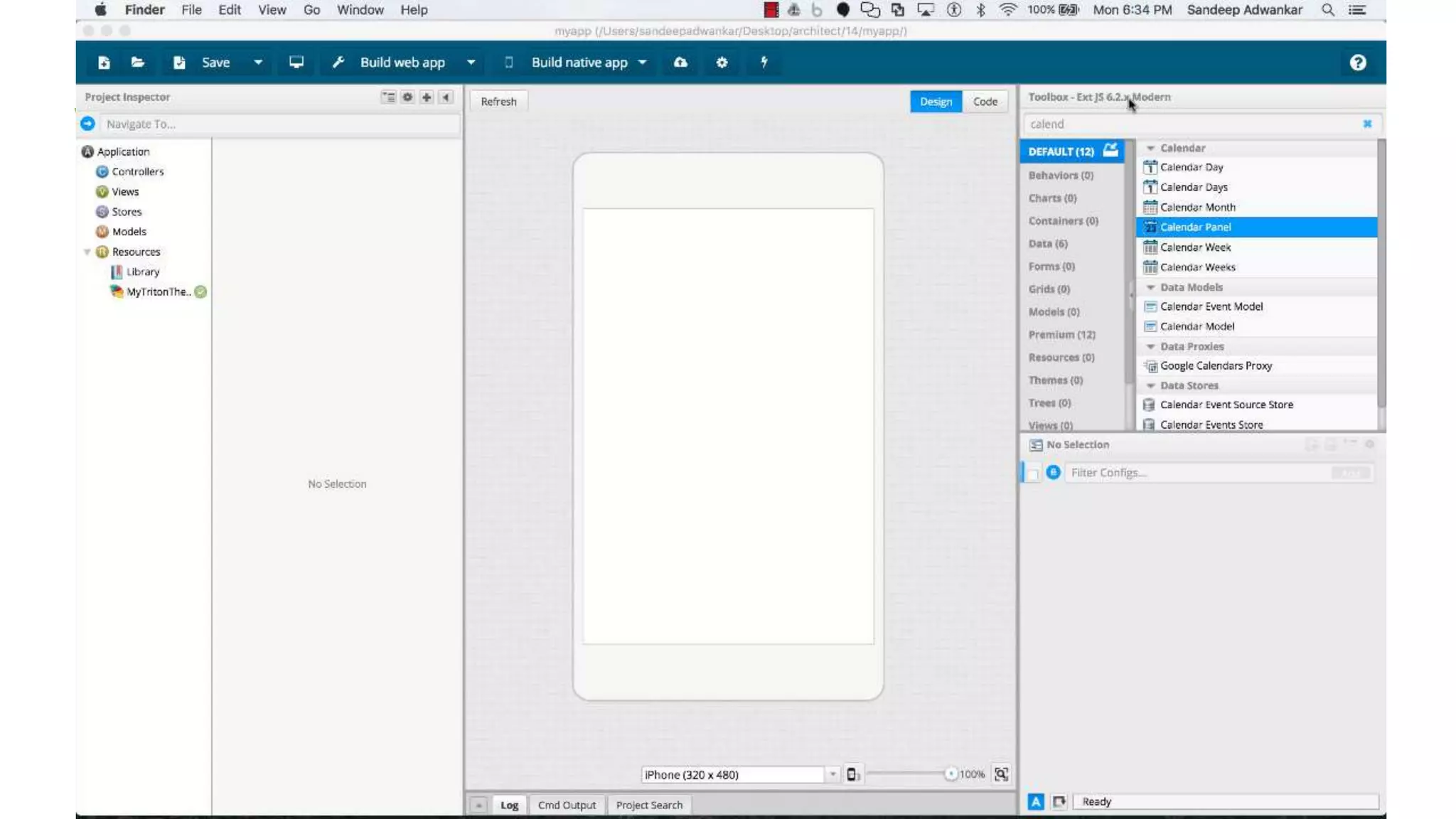This screenshot has height=819, width=1456.
Task: Click the Refresh button
Action: [498, 102]
